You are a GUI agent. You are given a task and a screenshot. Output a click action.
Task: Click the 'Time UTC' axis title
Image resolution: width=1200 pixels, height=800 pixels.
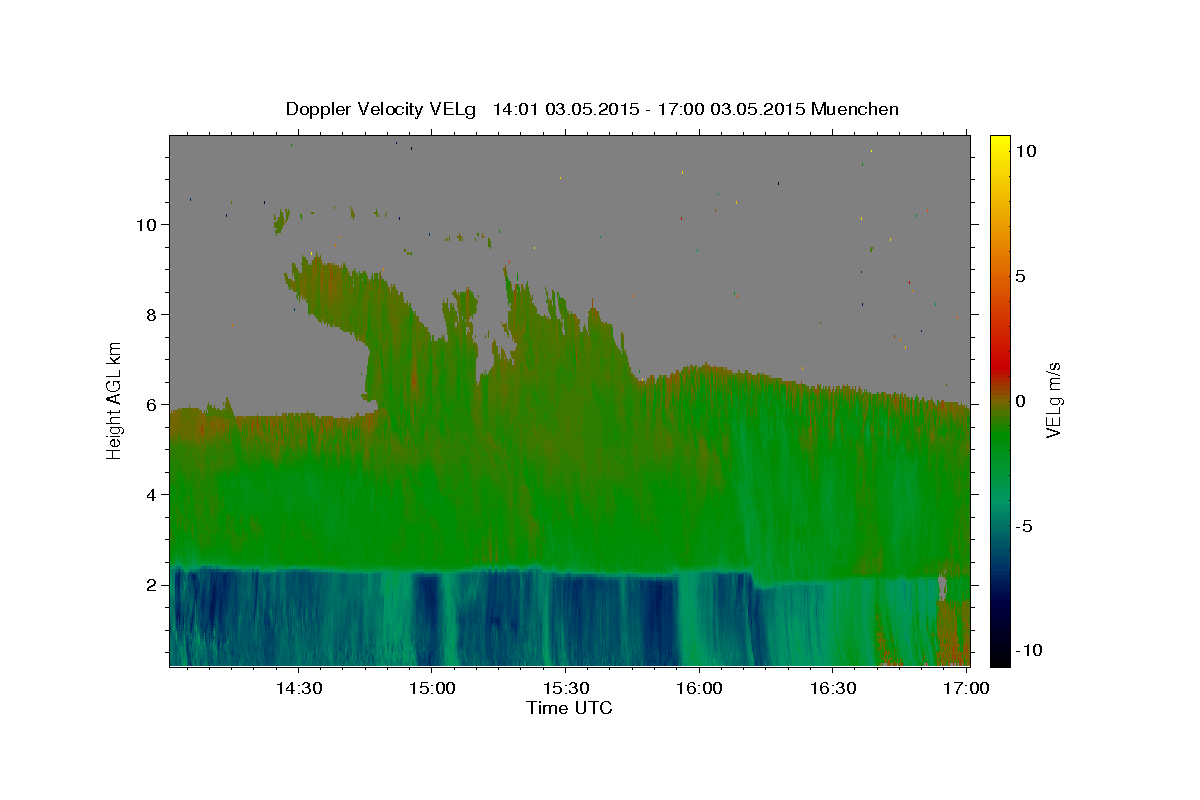569,708
